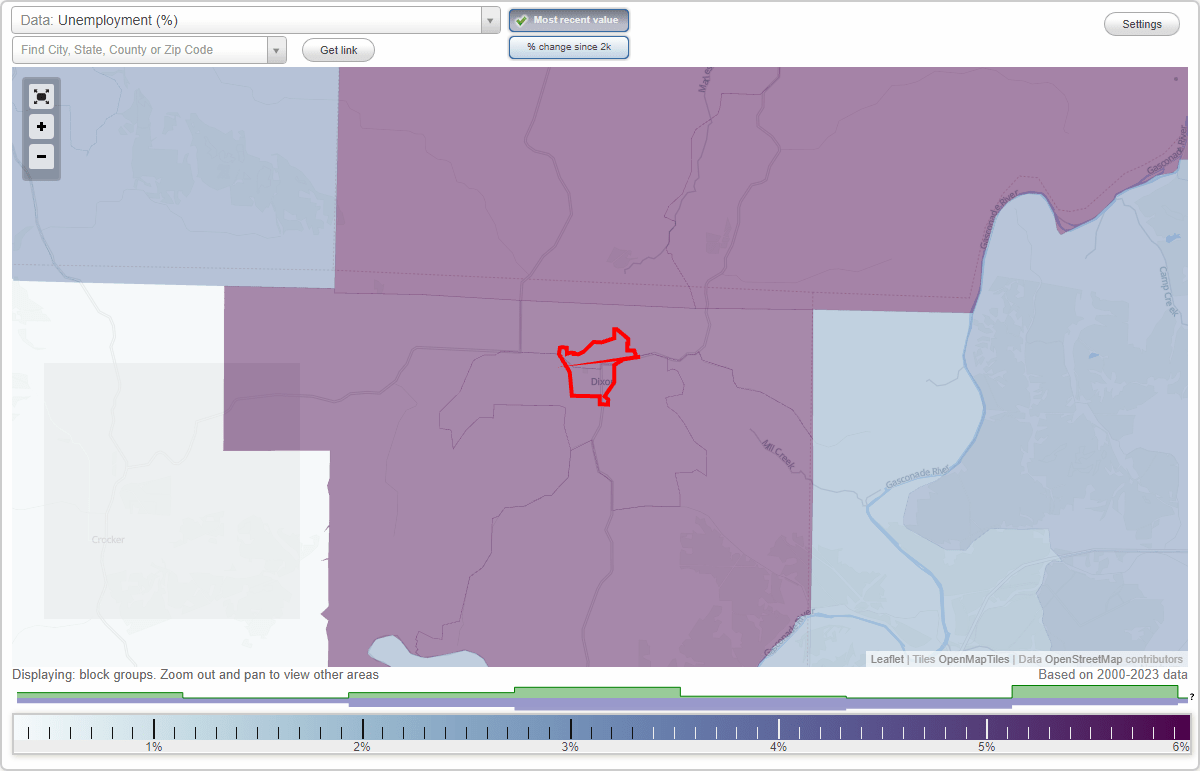Click the Leaflet attribution link
Screen dimensions: 1200x771
[886, 659]
